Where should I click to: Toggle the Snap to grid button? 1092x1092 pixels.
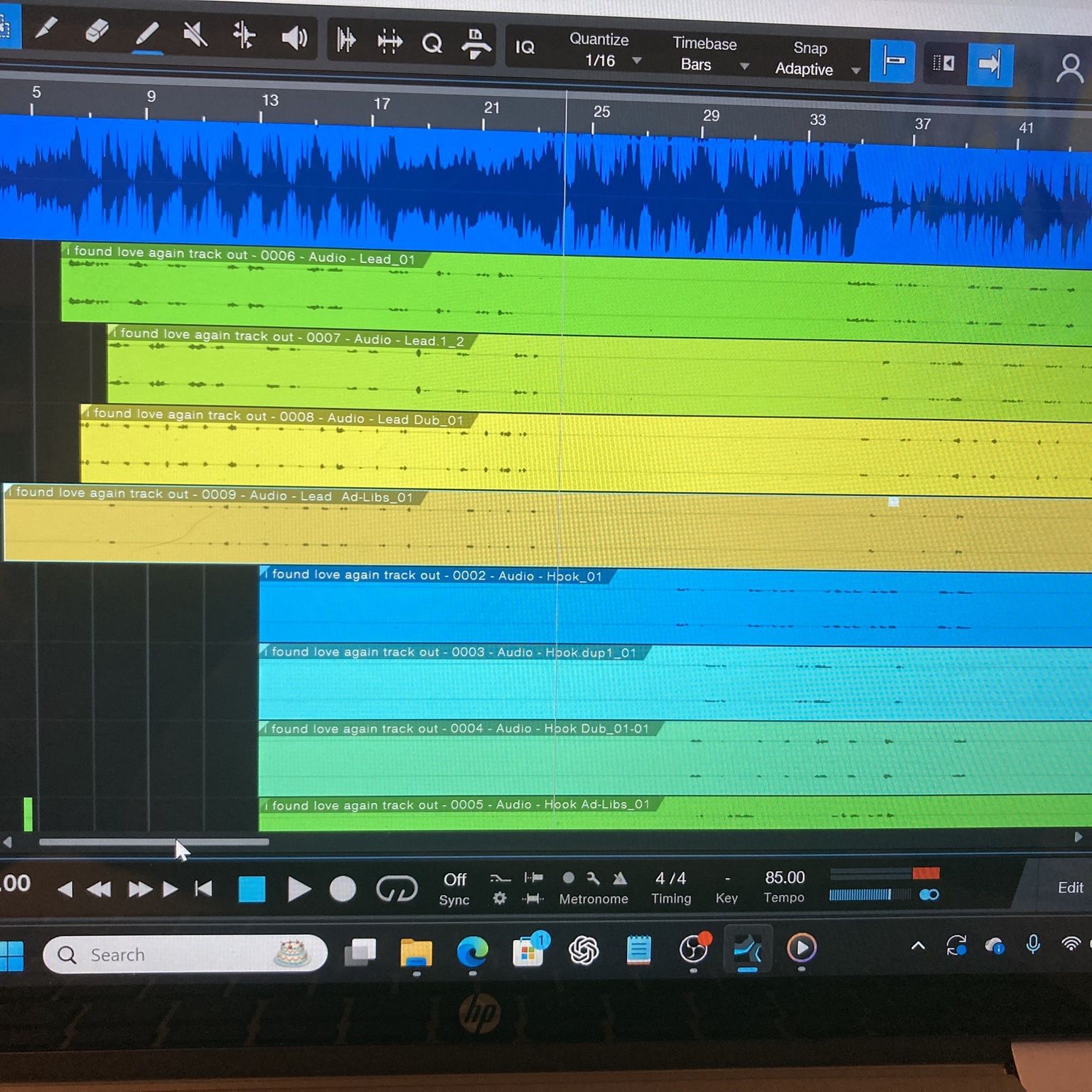pos(893,63)
